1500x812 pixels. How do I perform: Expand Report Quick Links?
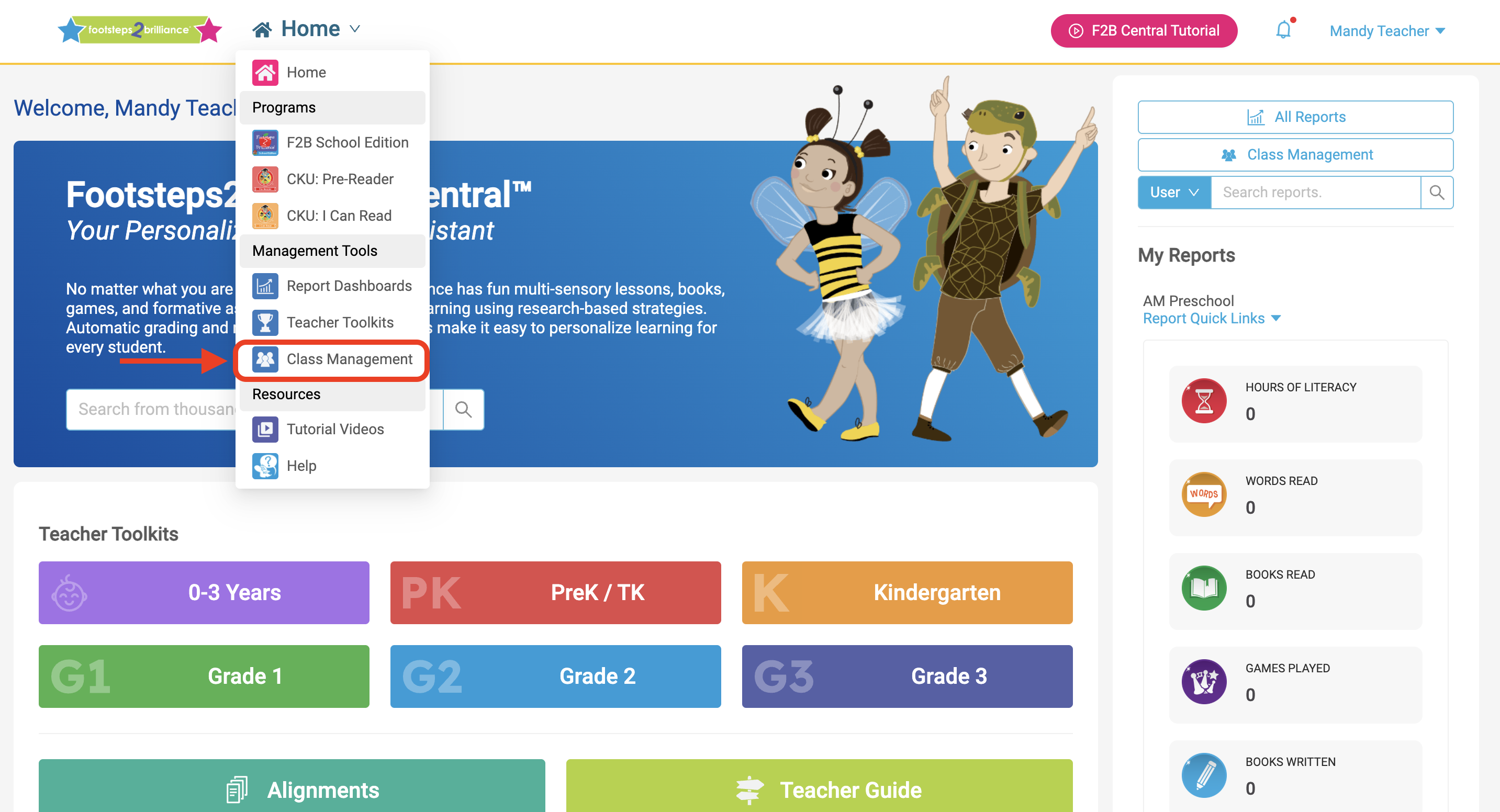1211,319
